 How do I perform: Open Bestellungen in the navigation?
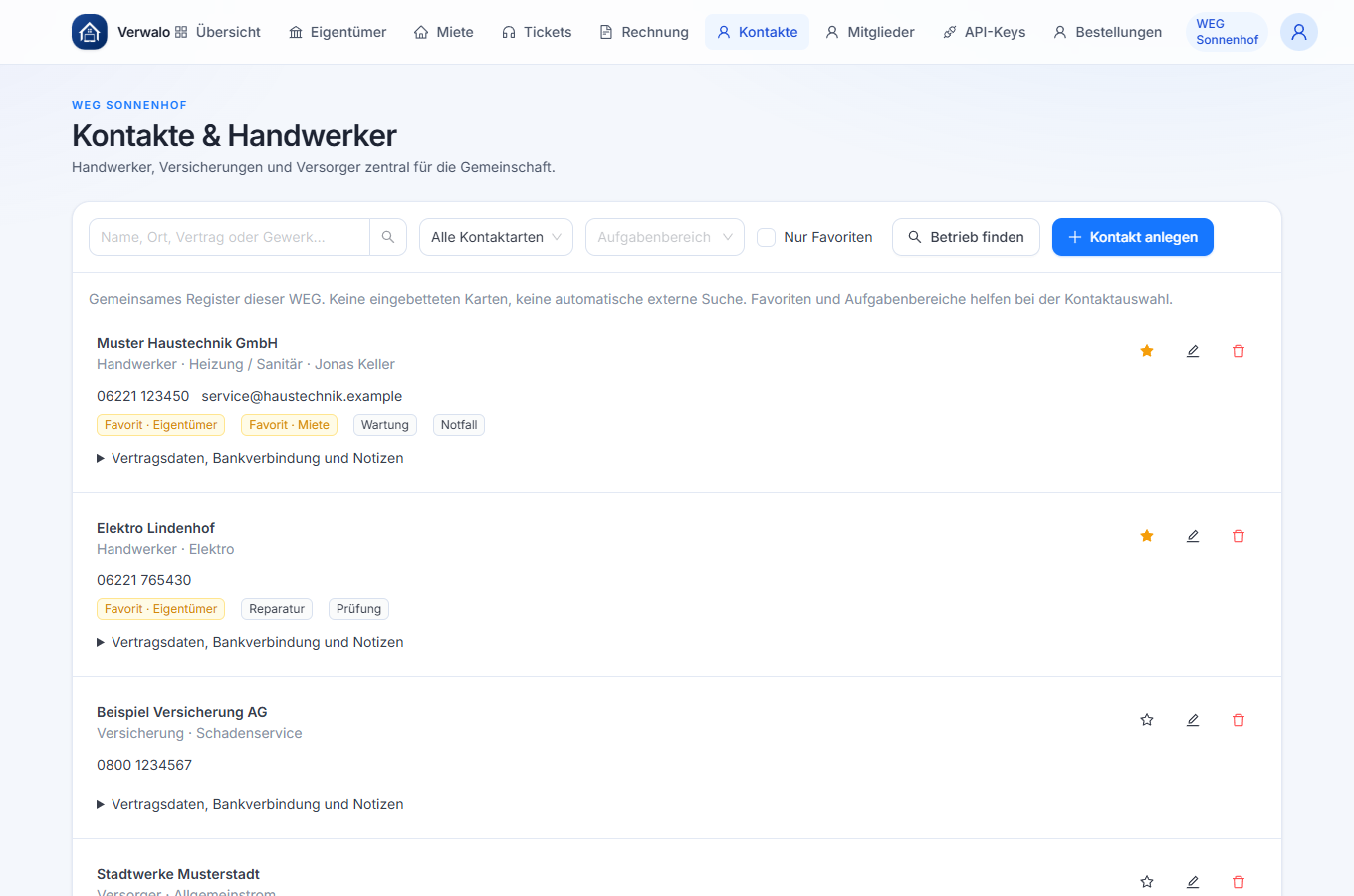pos(1107,32)
